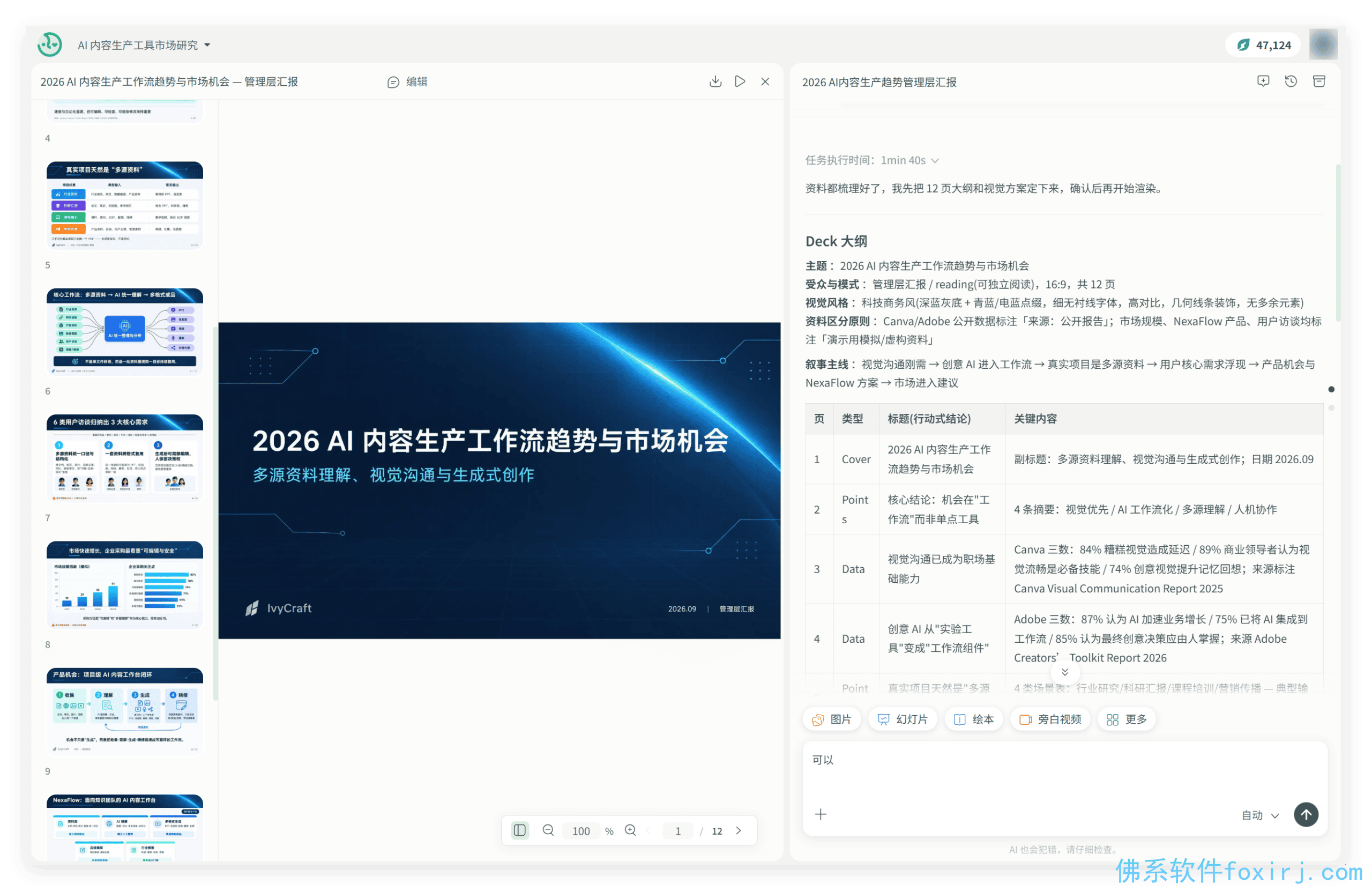Open the user avatar menu
The image size is (1372, 891).
pyautogui.click(x=1323, y=44)
